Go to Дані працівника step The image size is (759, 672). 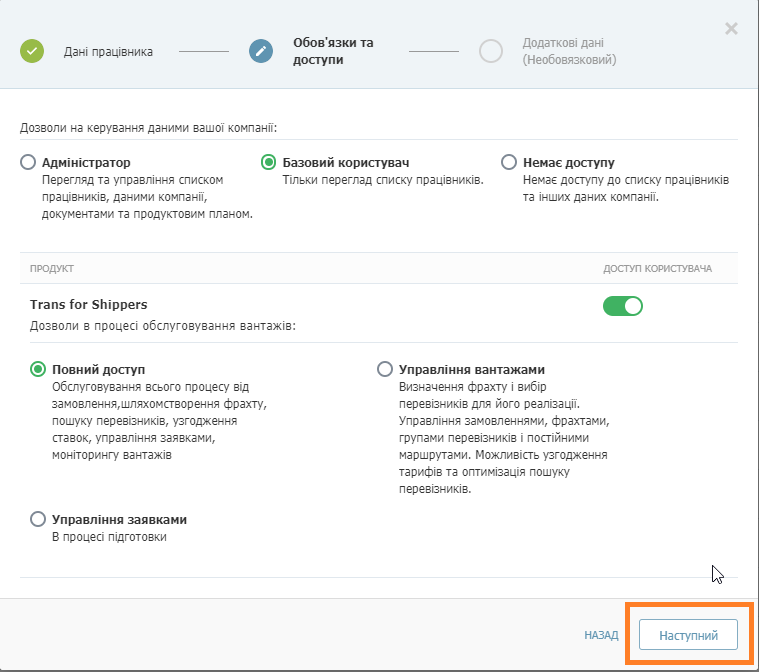(108, 52)
